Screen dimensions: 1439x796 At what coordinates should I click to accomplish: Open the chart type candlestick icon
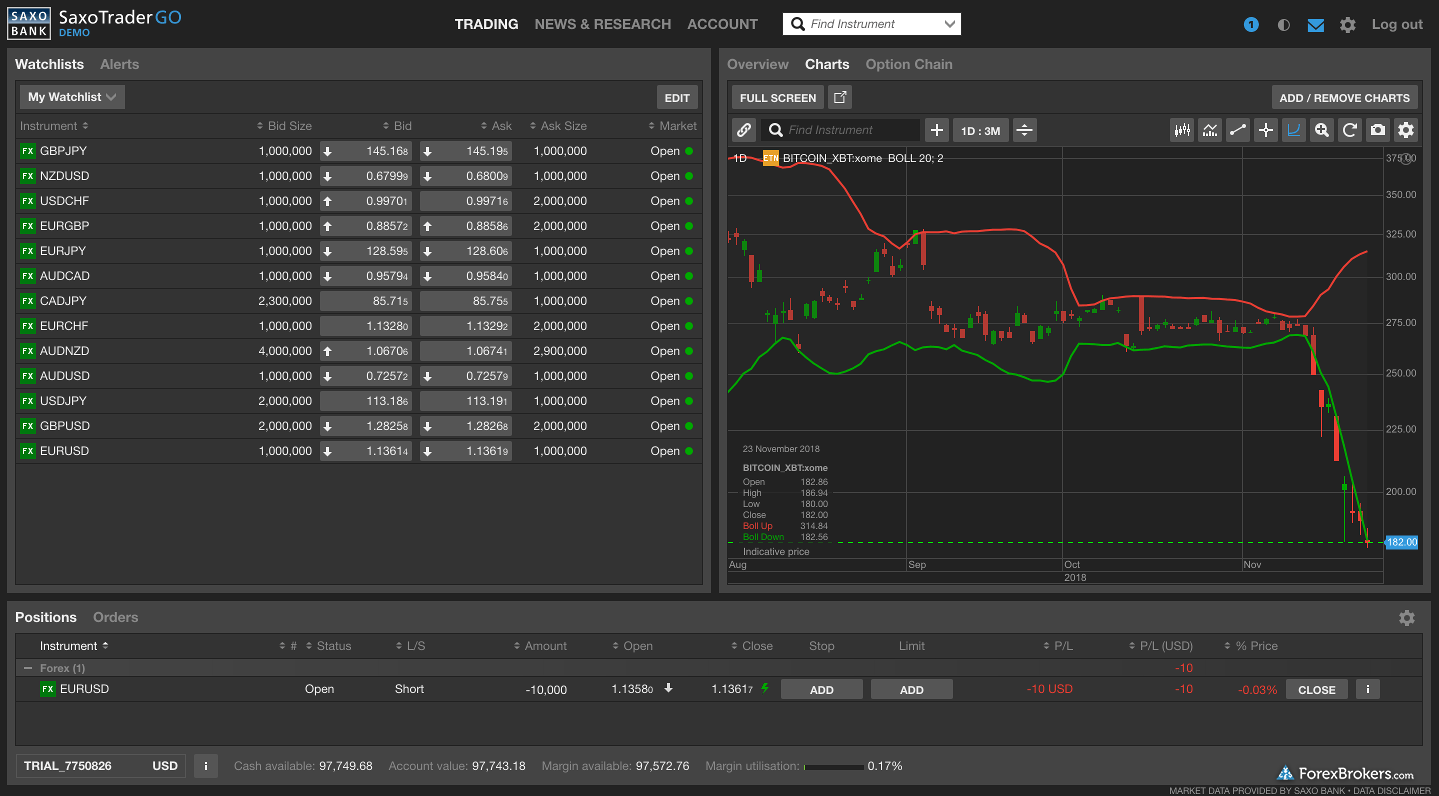point(1182,130)
